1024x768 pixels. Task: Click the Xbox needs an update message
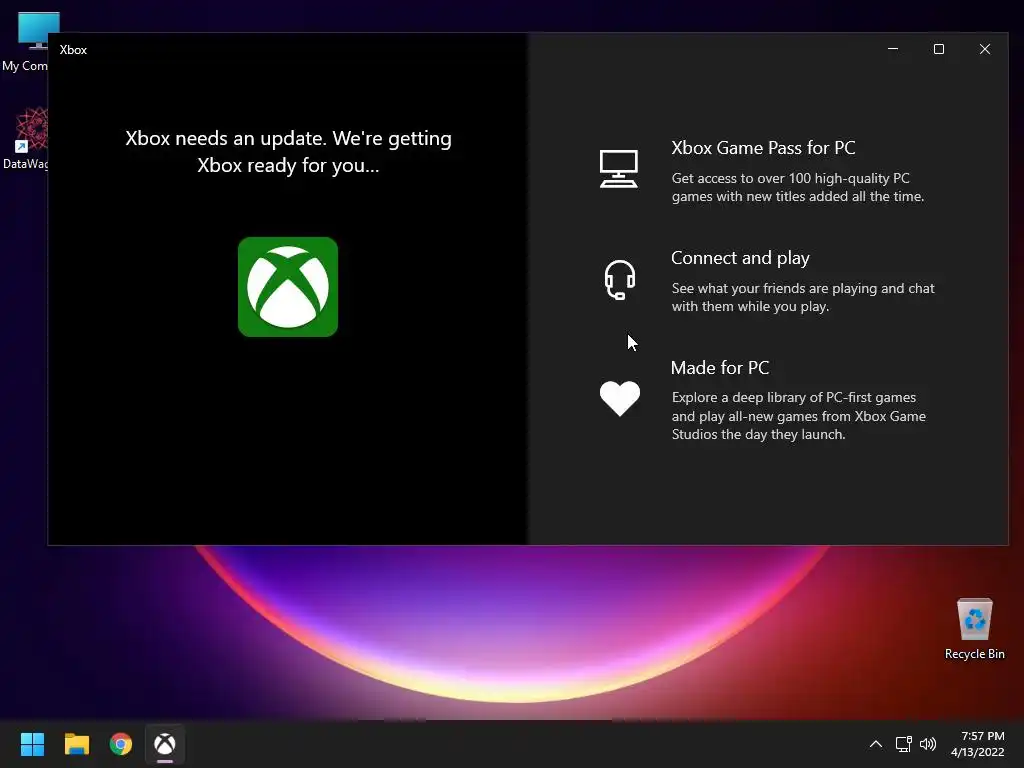click(x=288, y=152)
